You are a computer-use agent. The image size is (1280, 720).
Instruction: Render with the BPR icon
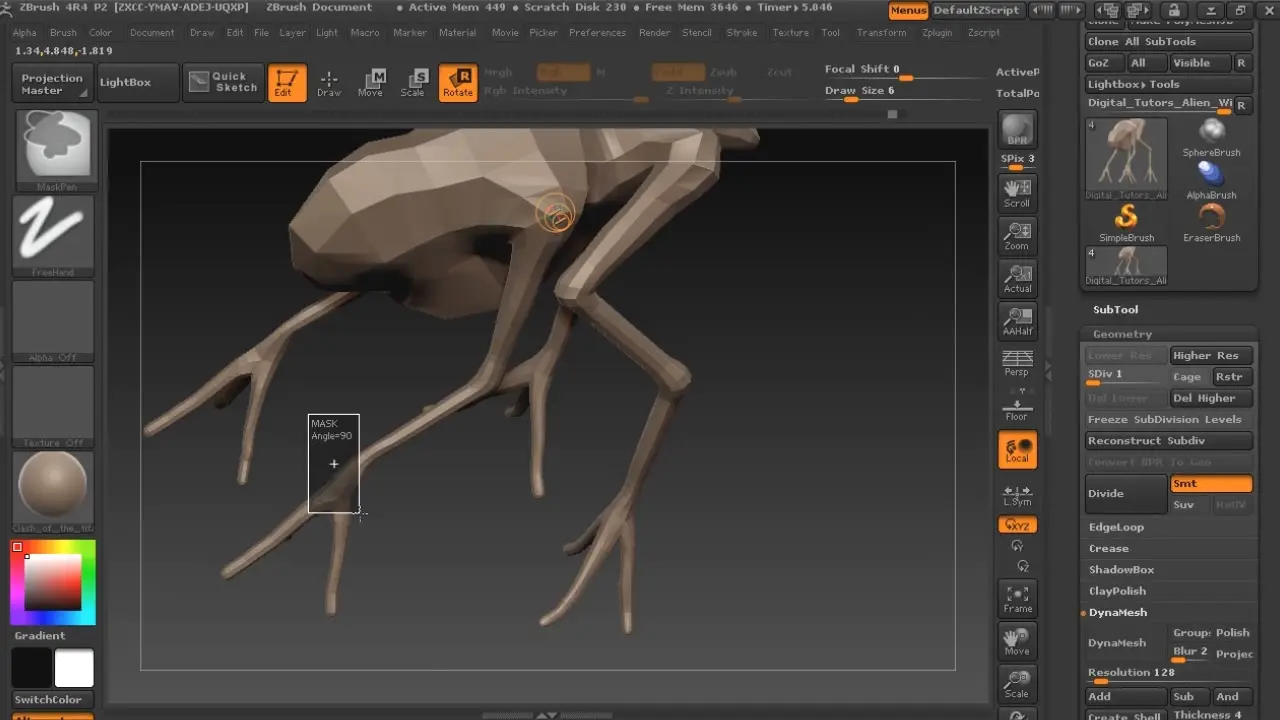click(x=1017, y=130)
